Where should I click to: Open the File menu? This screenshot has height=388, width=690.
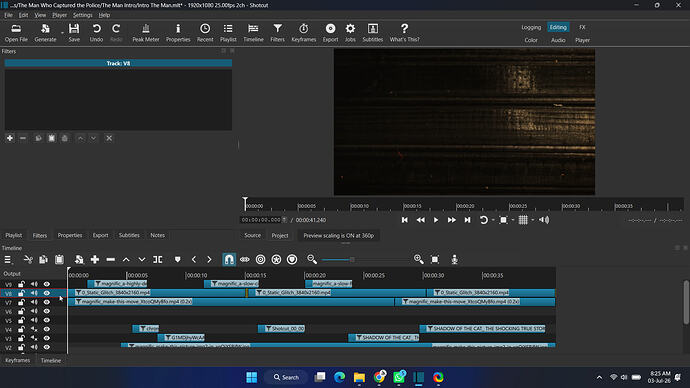8,15
